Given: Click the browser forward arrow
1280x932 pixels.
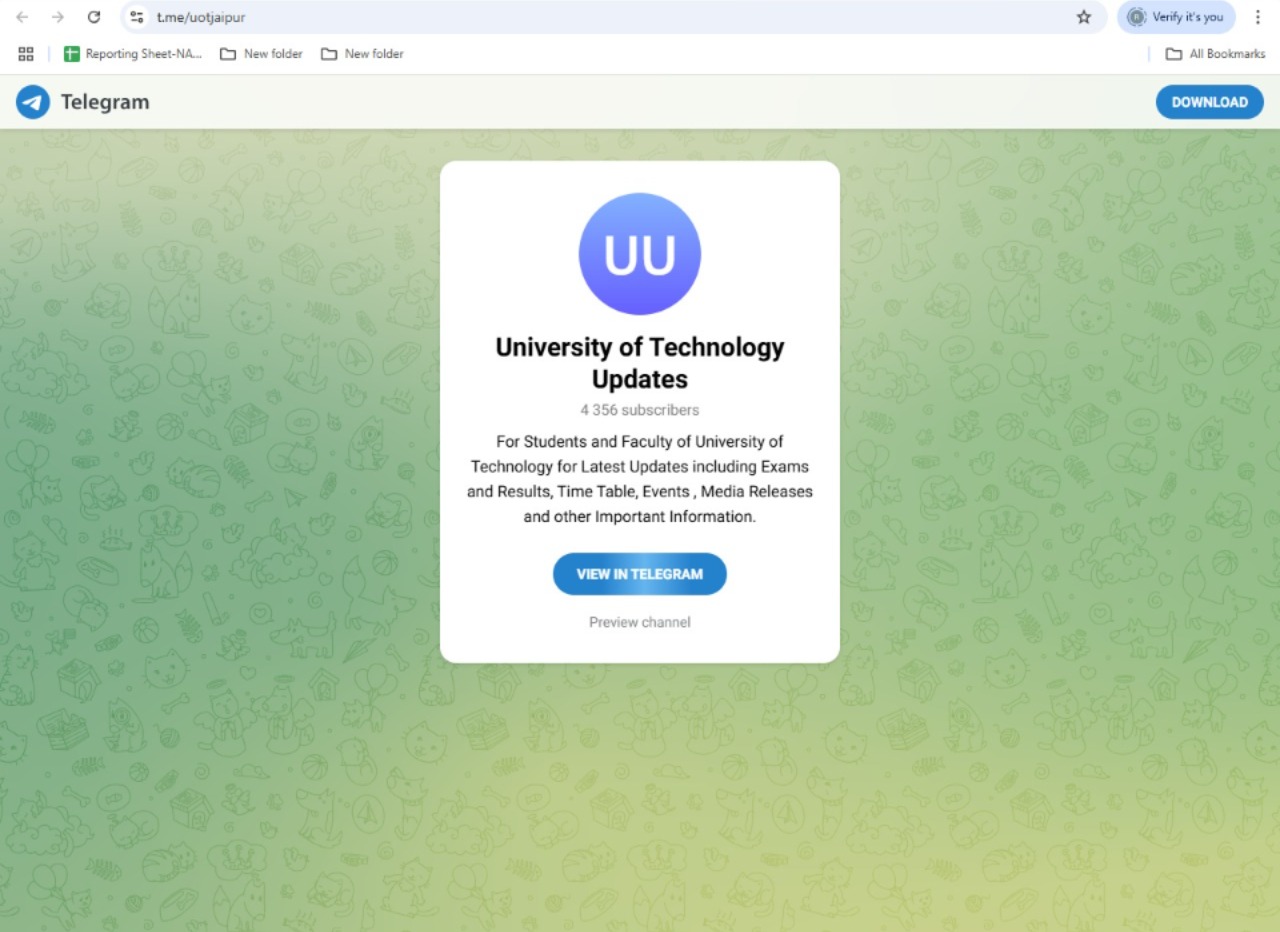Looking at the screenshot, I should click(x=58, y=17).
